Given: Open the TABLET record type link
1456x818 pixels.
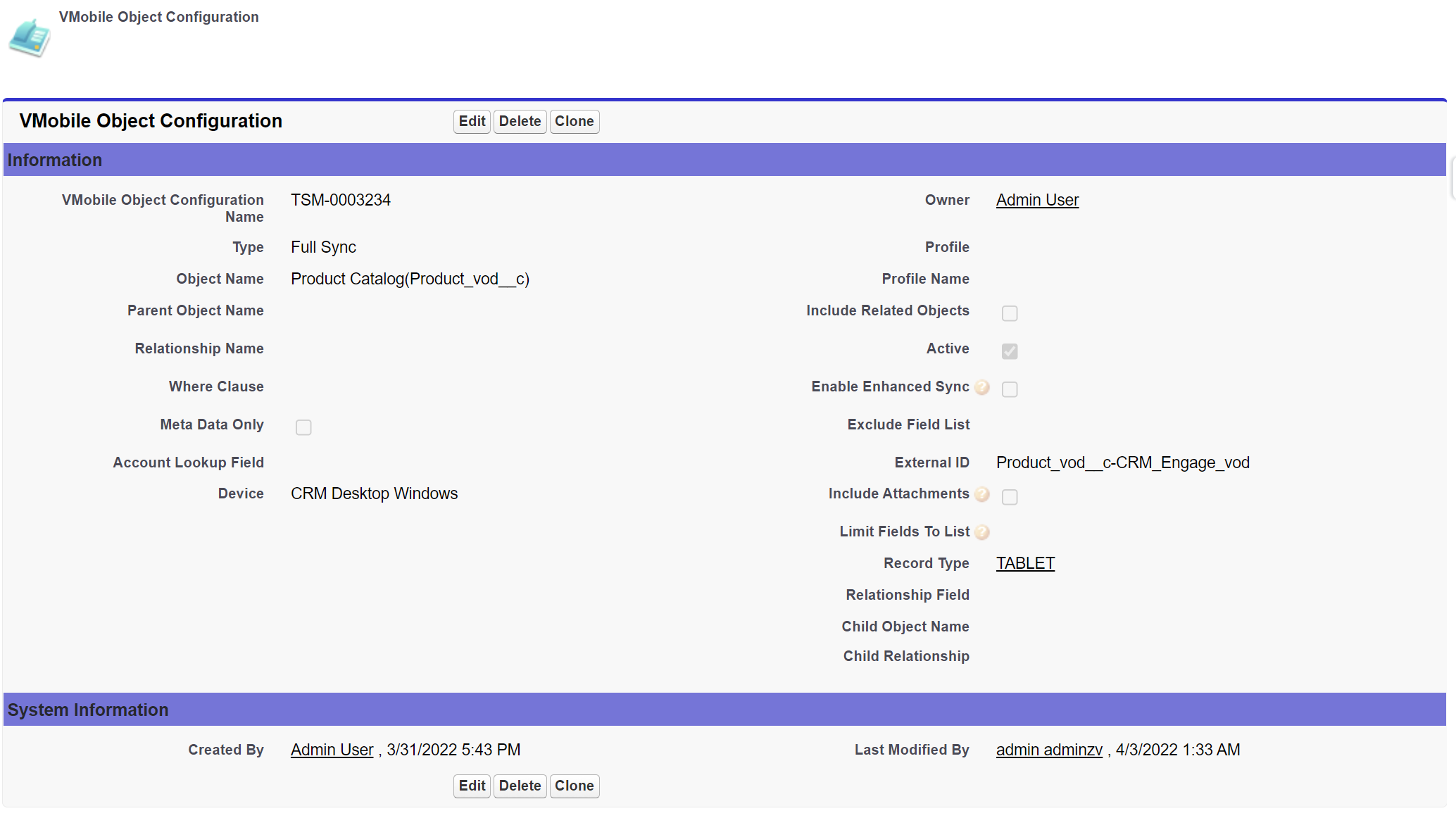Looking at the screenshot, I should [1025, 563].
